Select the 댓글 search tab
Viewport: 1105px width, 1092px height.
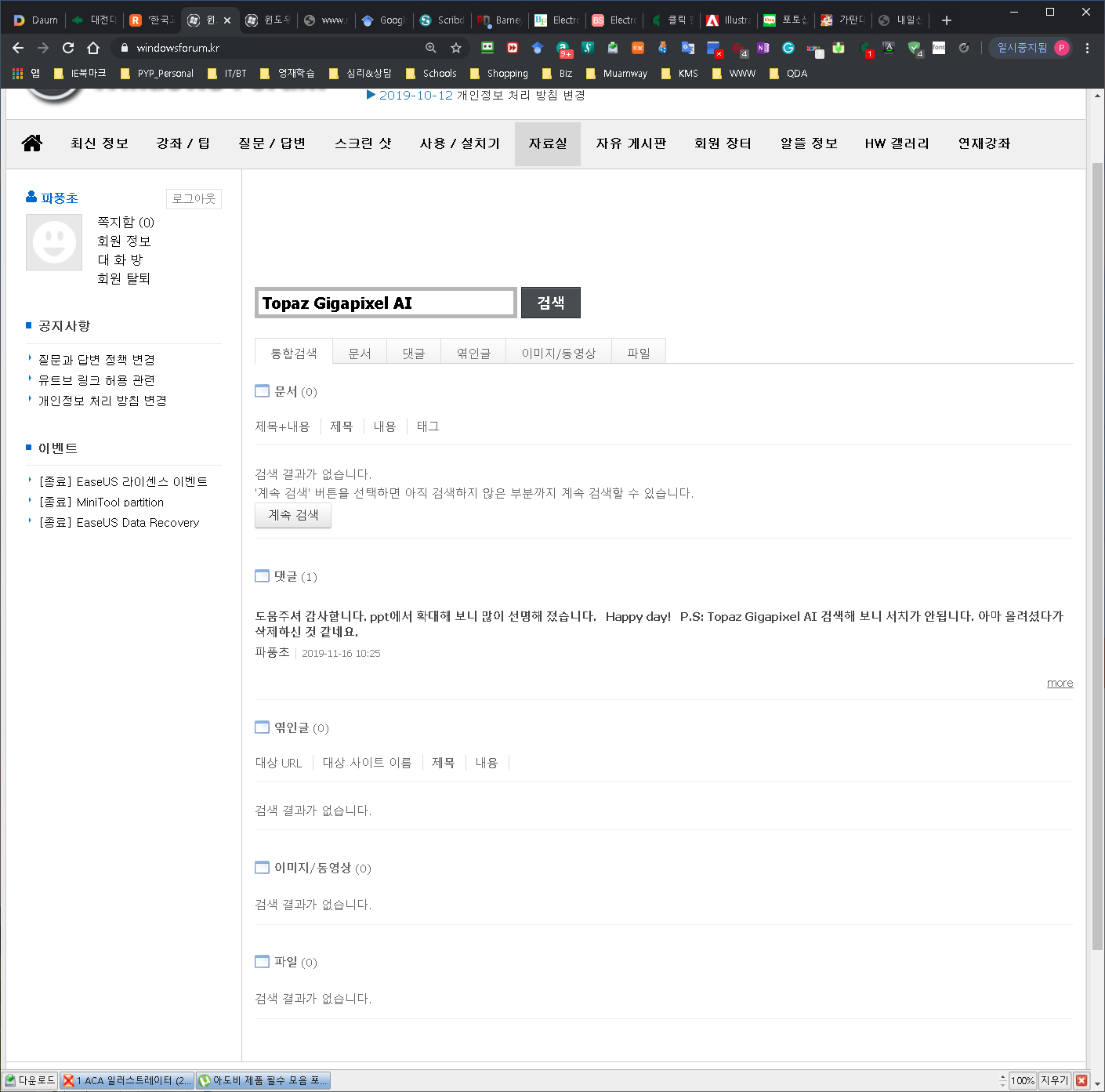pos(414,352)
